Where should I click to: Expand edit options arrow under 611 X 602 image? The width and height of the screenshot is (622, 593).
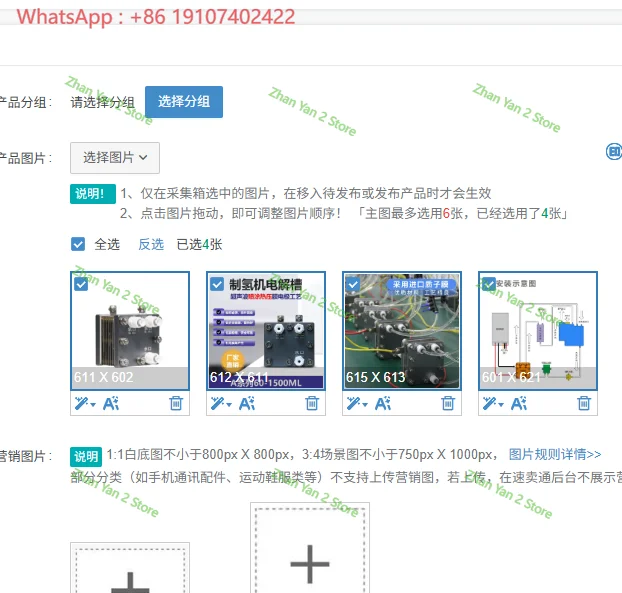(93, 405)
